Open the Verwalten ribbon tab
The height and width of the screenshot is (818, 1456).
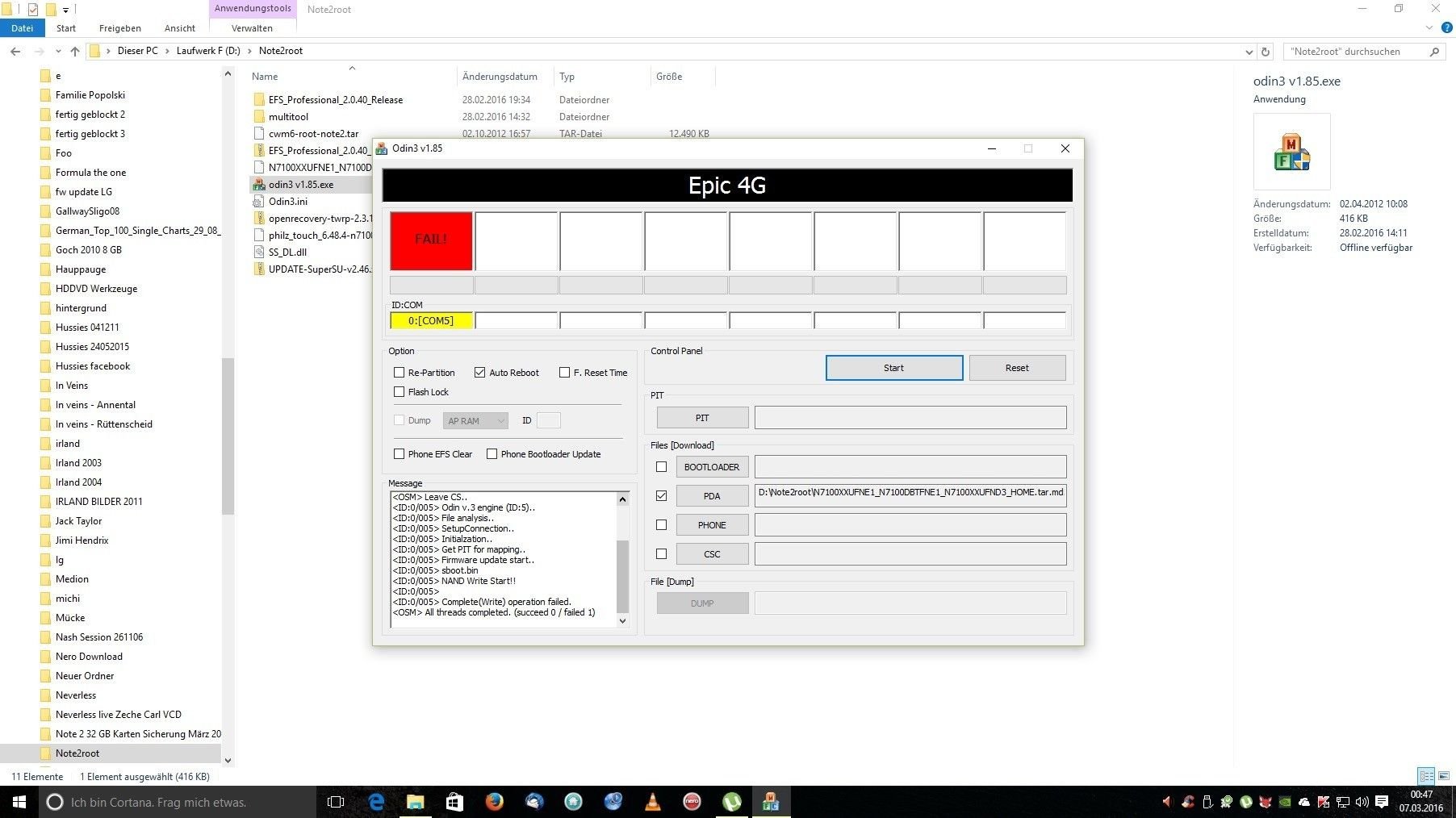click(252, 28)
